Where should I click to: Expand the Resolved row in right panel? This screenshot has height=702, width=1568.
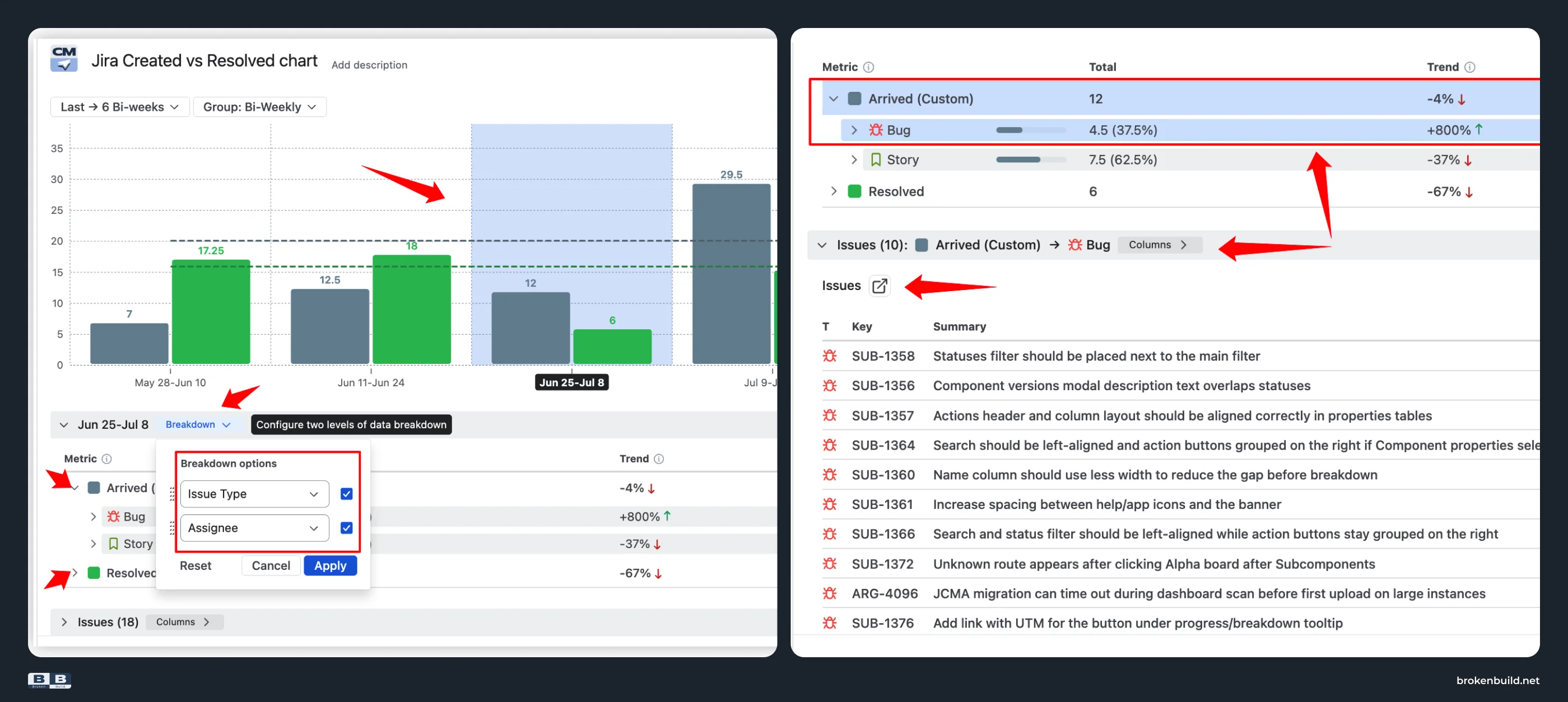pos(834,191)
